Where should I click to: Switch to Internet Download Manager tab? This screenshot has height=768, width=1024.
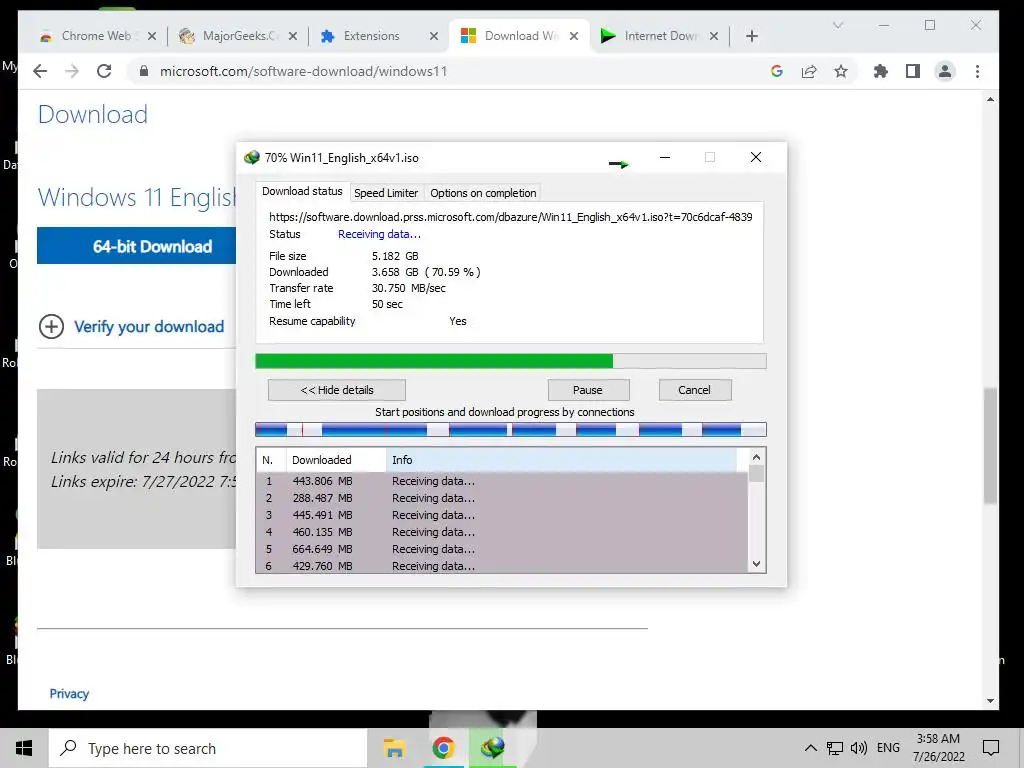click(x=660, y=36)
